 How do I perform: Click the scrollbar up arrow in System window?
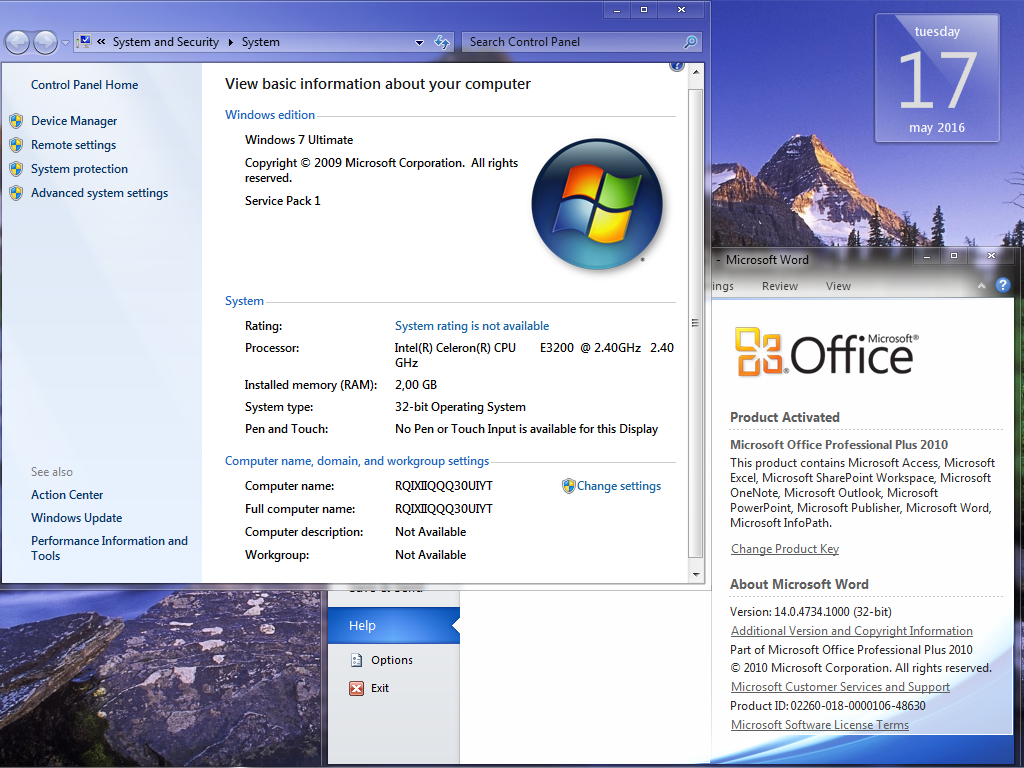[x=696, y=71]
